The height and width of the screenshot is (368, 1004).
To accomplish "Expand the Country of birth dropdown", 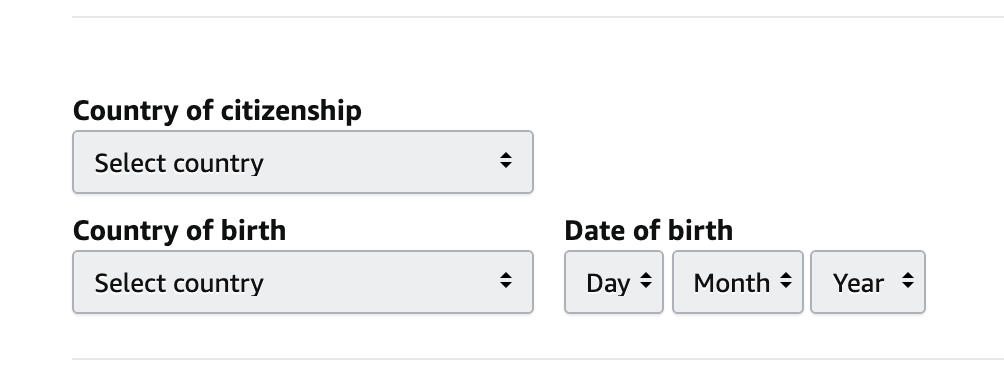I will [x=303, y=282].
